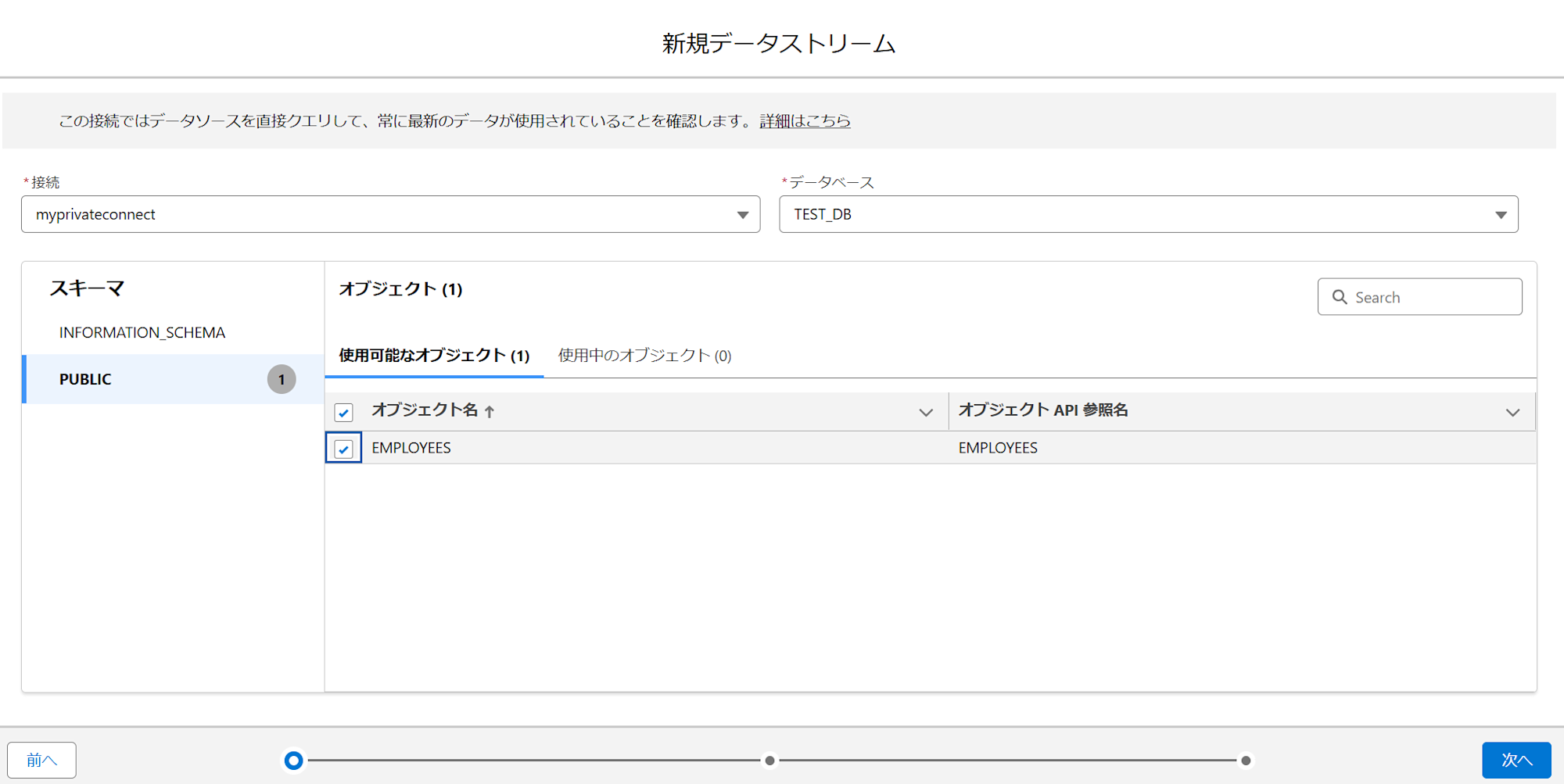Click the search magnifier icon
The image size is (1564, 784).
coord(1340,297)
